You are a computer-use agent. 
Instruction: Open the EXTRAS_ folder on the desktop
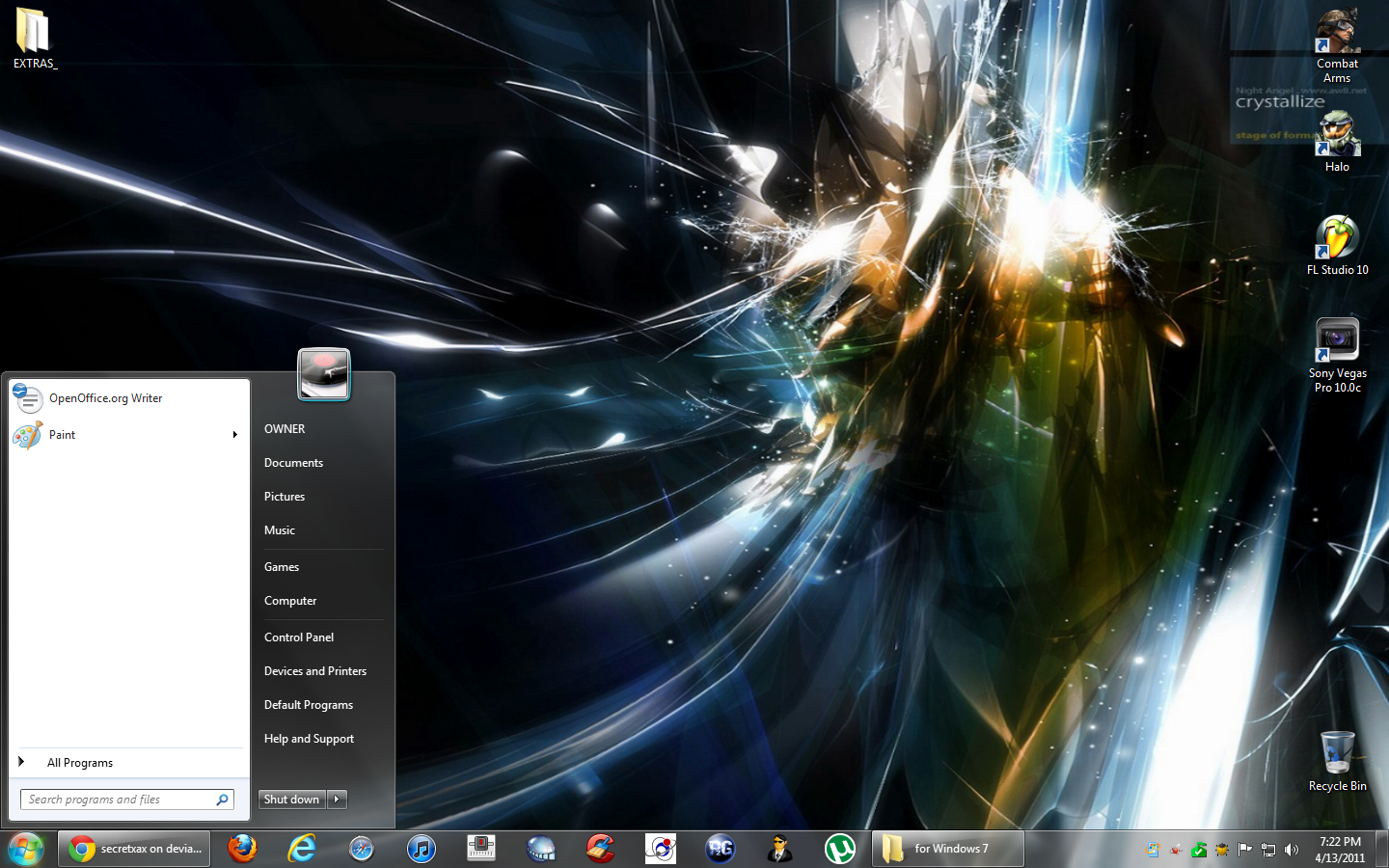click(35, 39)
